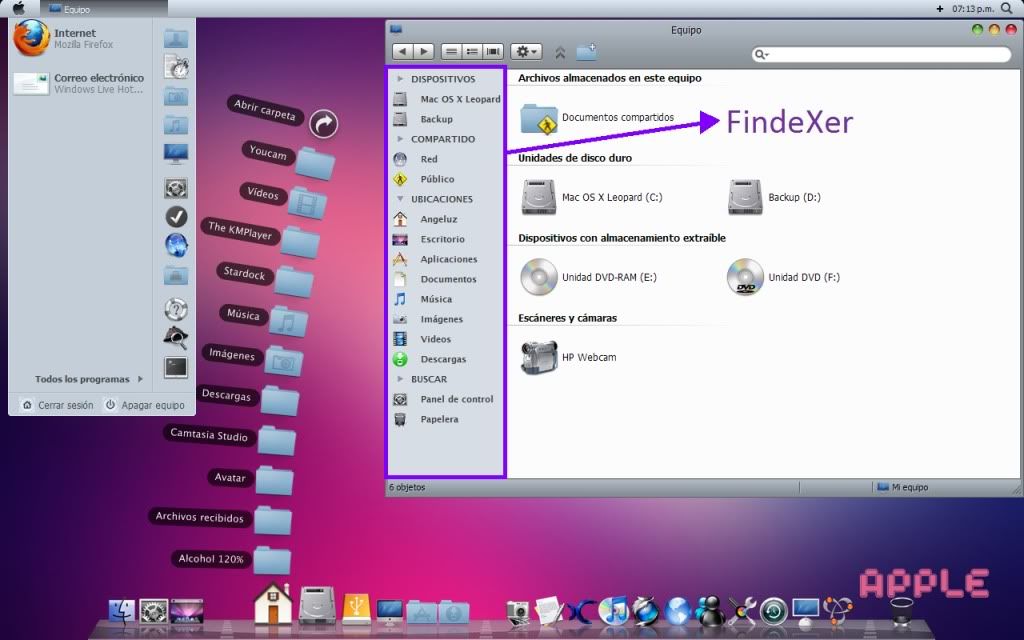Image resolution: width=1024 pixels, height=640 pixels.
Task: Open the orange USB drive dock icon
Action: [x=356, y=609]
